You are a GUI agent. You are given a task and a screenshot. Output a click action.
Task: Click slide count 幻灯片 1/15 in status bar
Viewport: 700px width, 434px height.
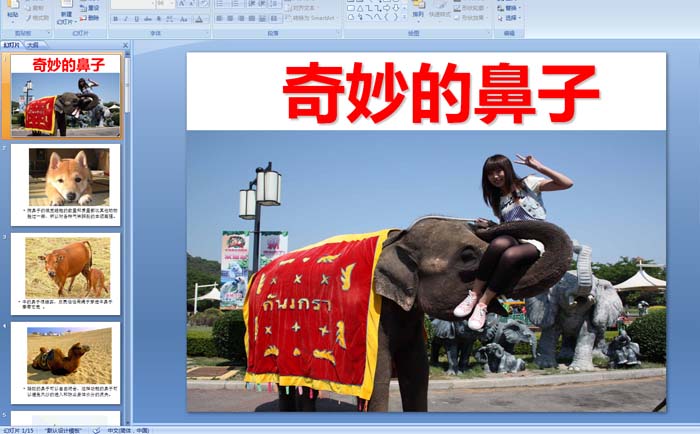(19, 430)
